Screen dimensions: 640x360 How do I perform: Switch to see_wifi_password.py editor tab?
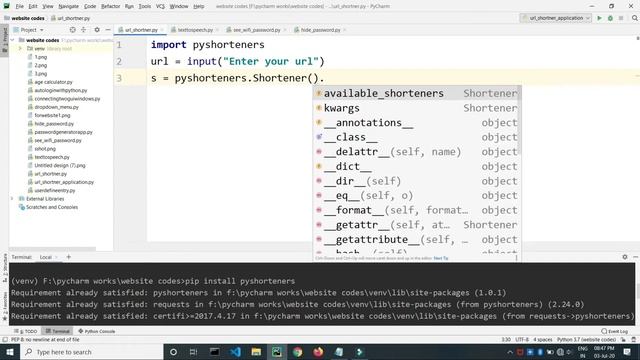coord(256,30)
